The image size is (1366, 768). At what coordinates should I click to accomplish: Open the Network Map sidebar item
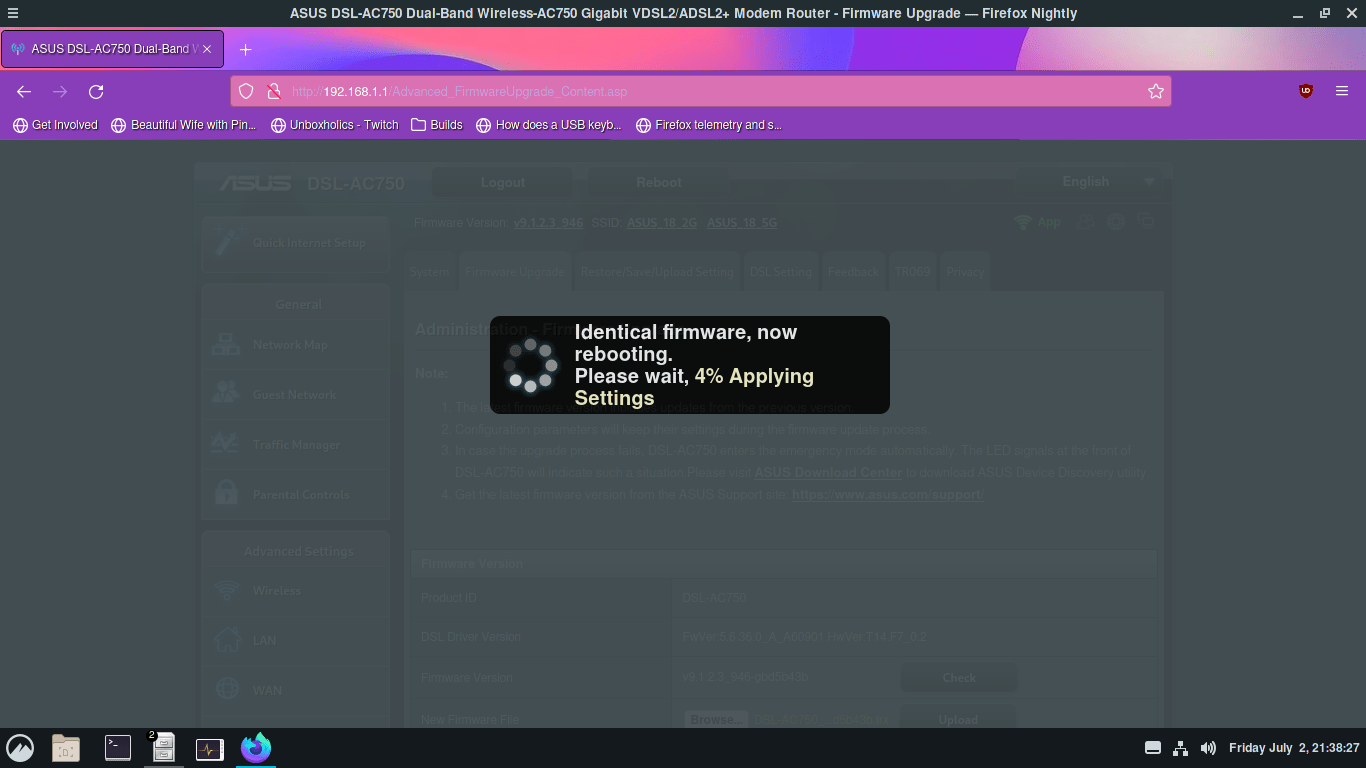[290, 345]
